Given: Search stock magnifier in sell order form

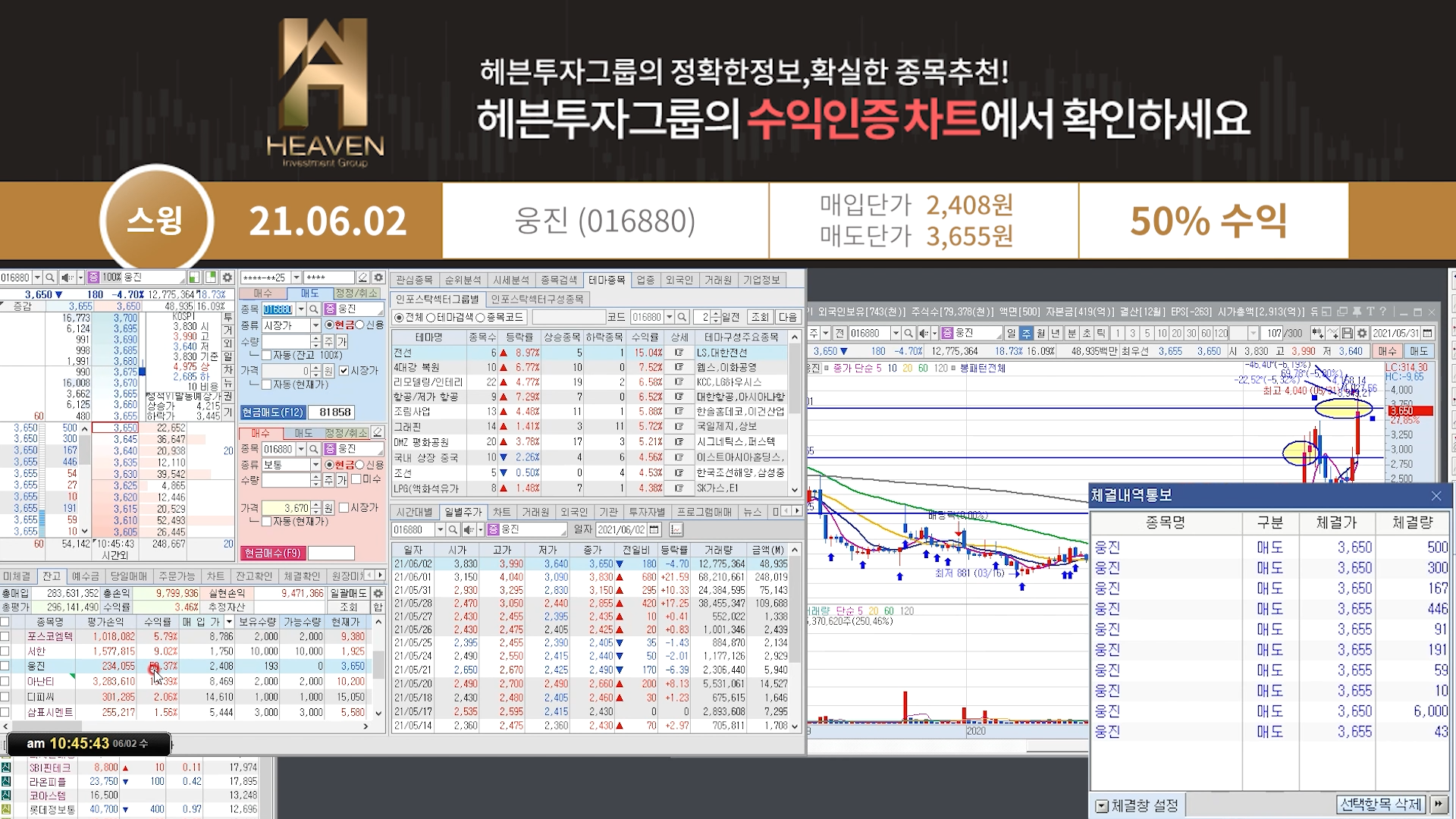Looking at the screenshot, I should [x=314, y=309].
